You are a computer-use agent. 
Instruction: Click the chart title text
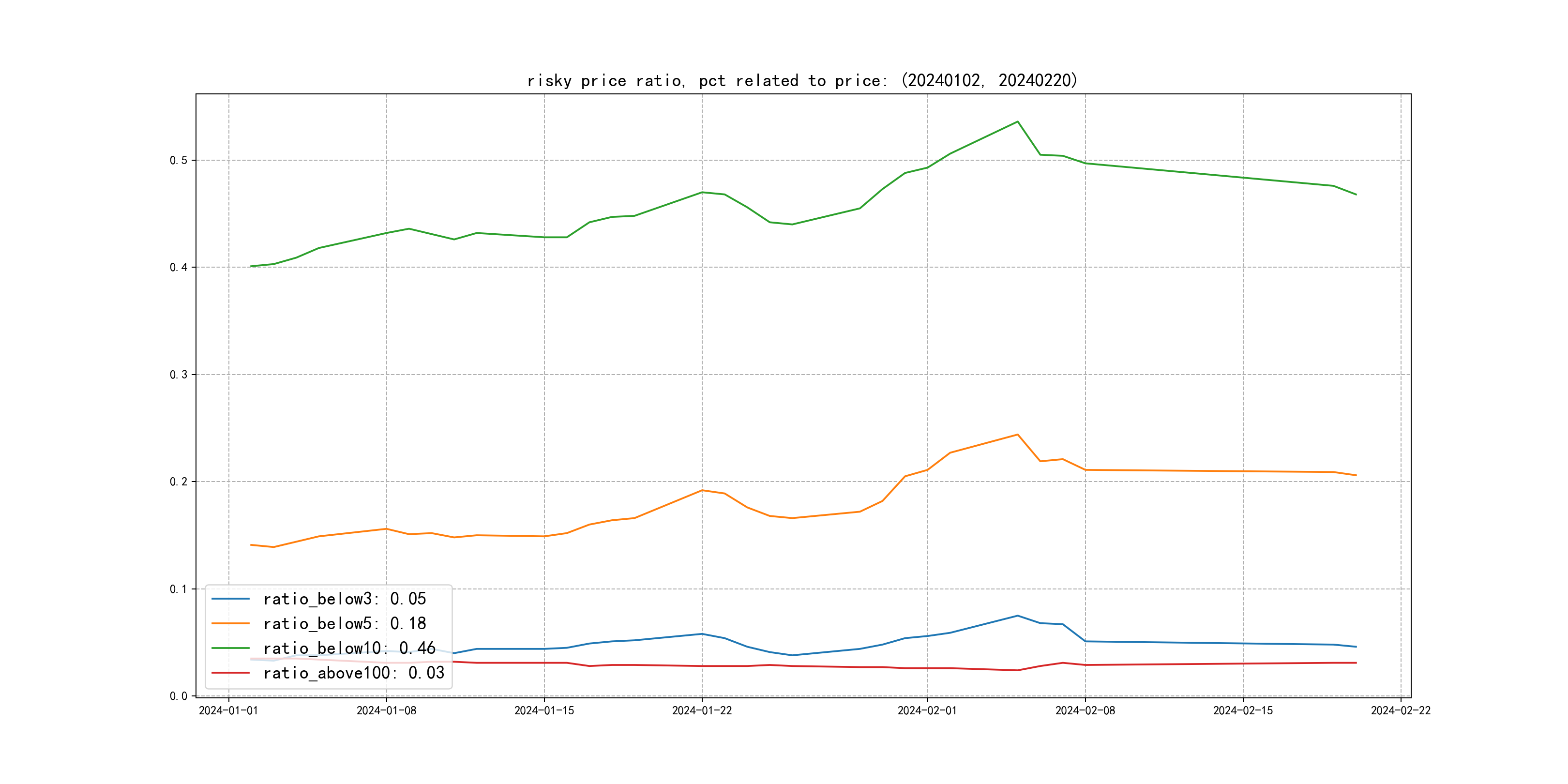pos(801,80)
